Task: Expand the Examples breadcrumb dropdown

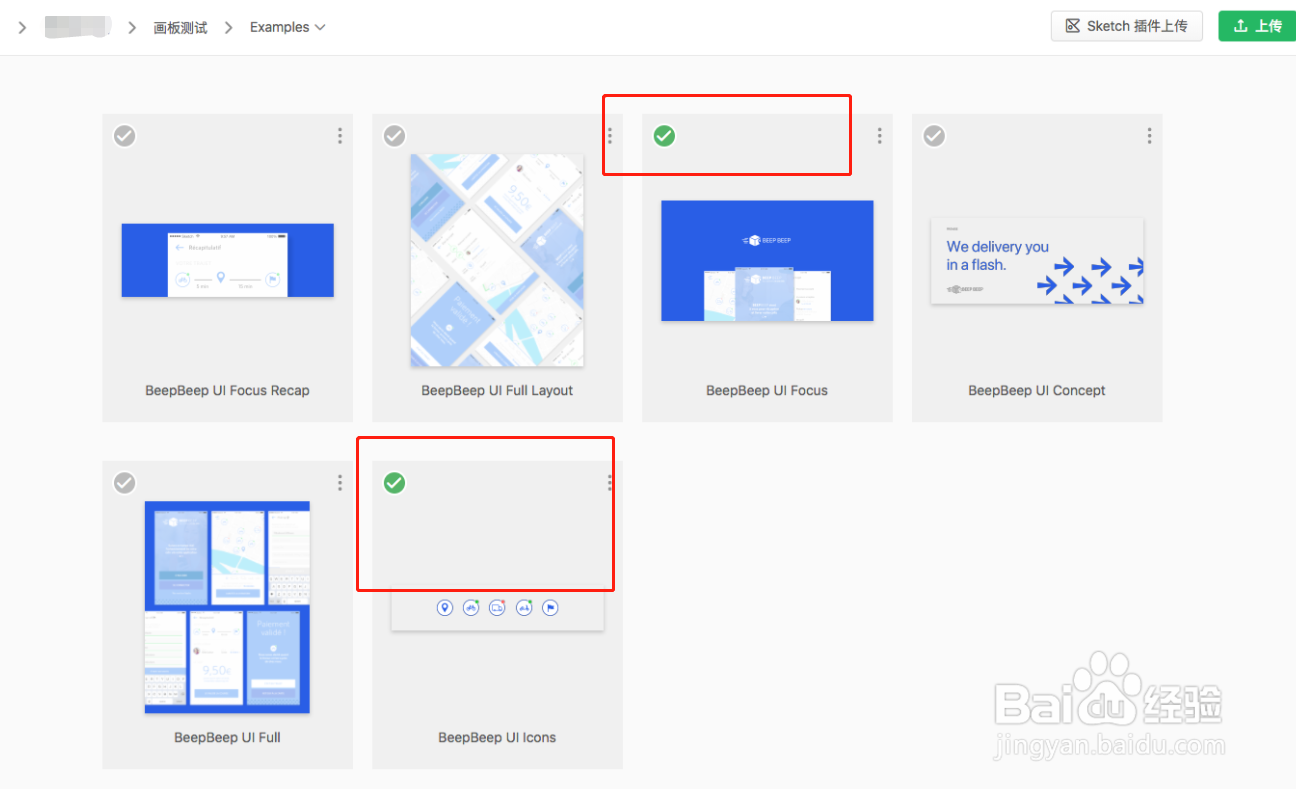Action: [x=288, y=27]
